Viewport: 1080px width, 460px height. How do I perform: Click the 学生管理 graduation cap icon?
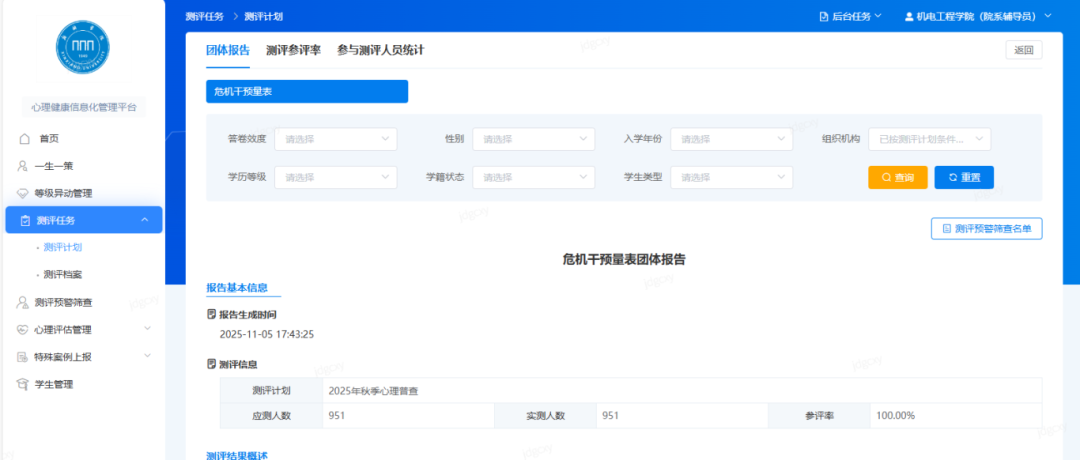point(24,384)
